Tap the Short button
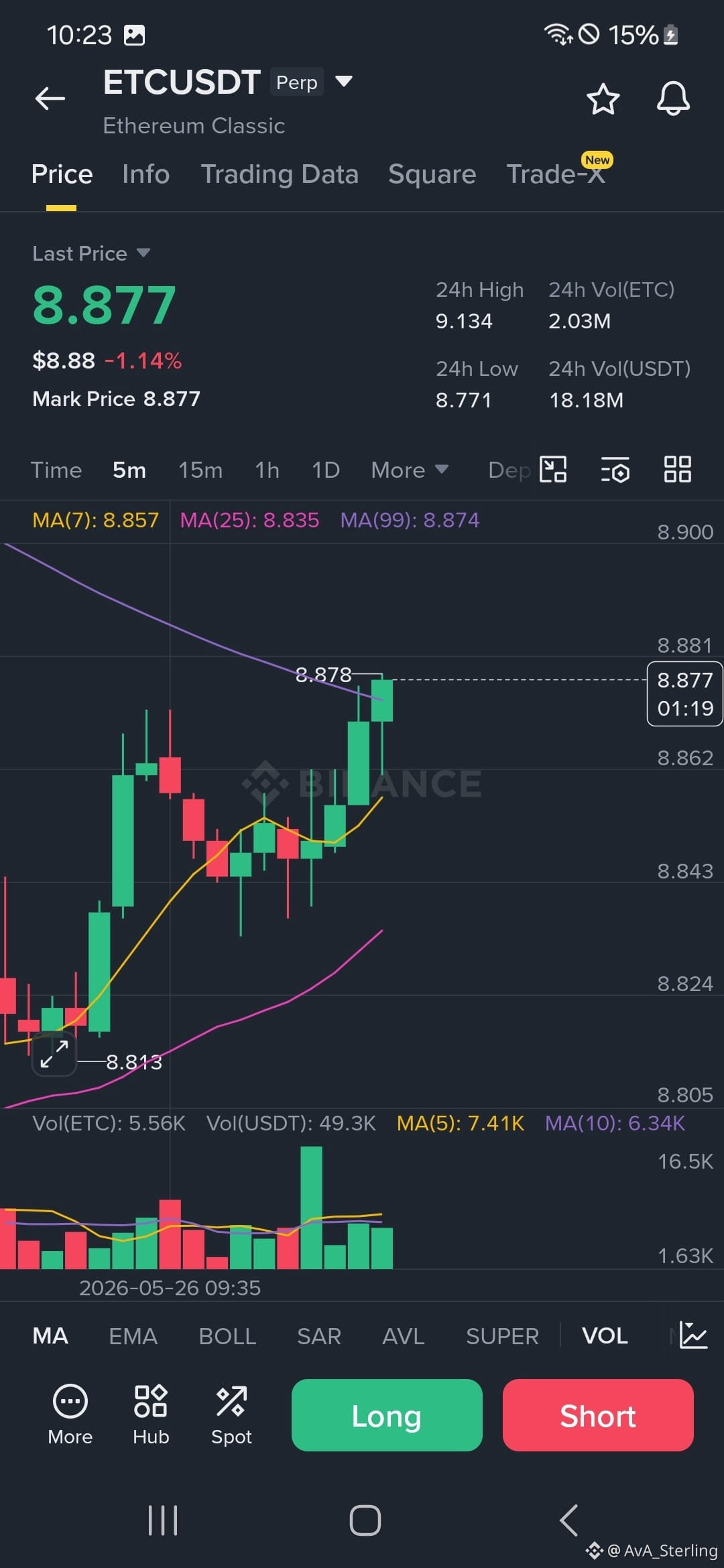724x1568 pixels. (x=598, y=1415)
